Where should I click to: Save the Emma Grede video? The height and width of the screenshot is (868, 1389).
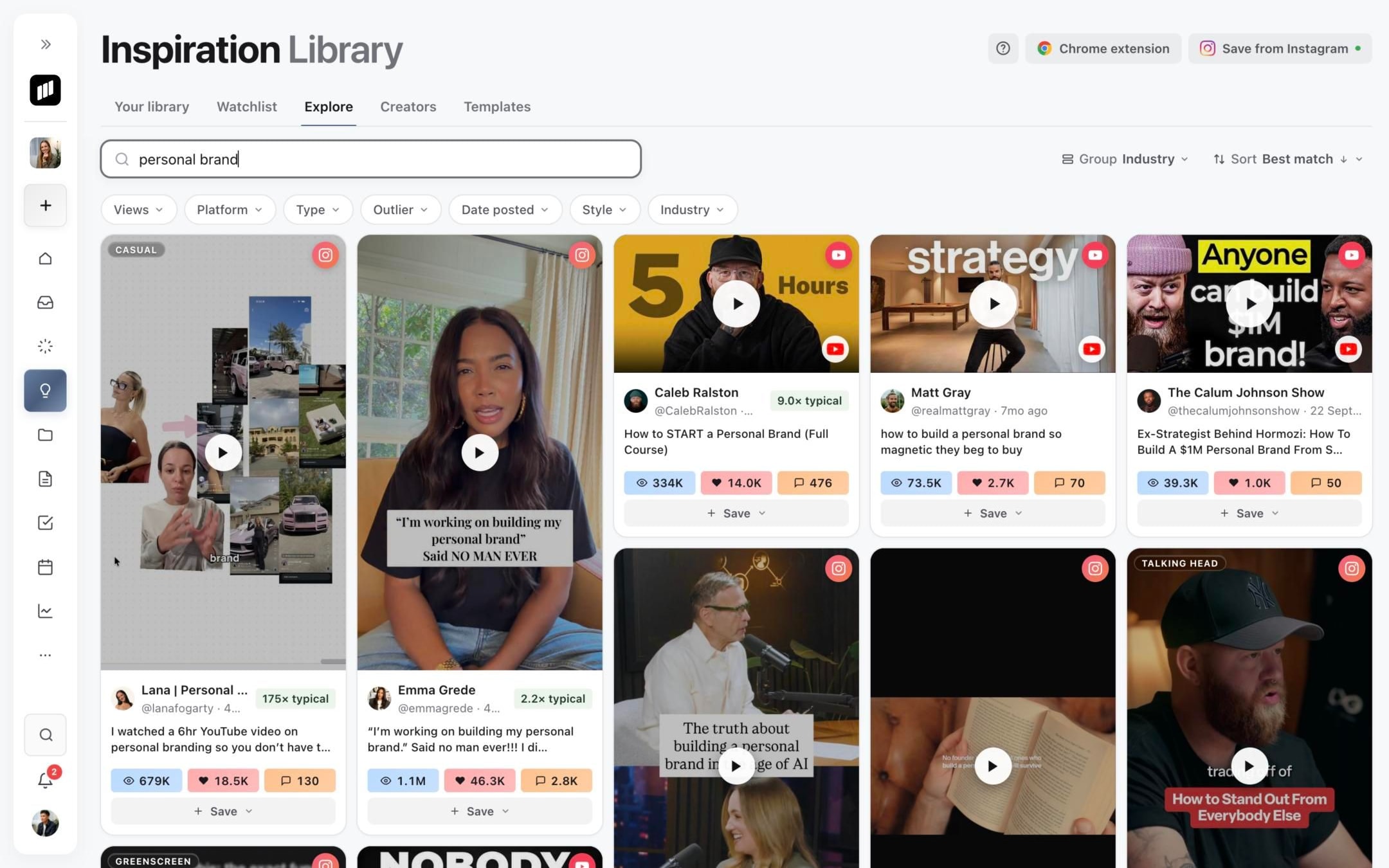[480, 811]
